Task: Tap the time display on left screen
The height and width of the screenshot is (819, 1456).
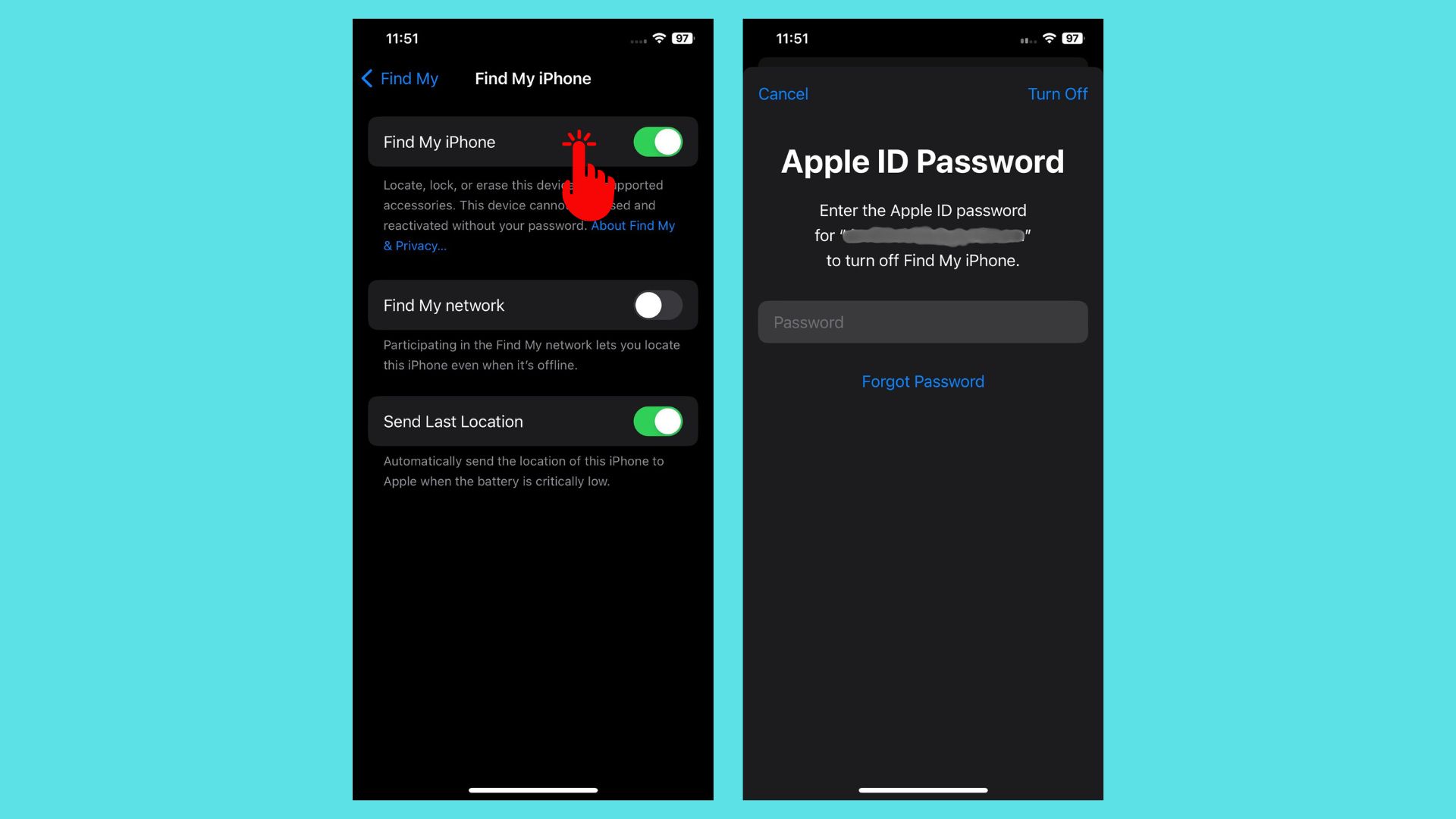Action: pyautogui.click(x=401, y=38)
